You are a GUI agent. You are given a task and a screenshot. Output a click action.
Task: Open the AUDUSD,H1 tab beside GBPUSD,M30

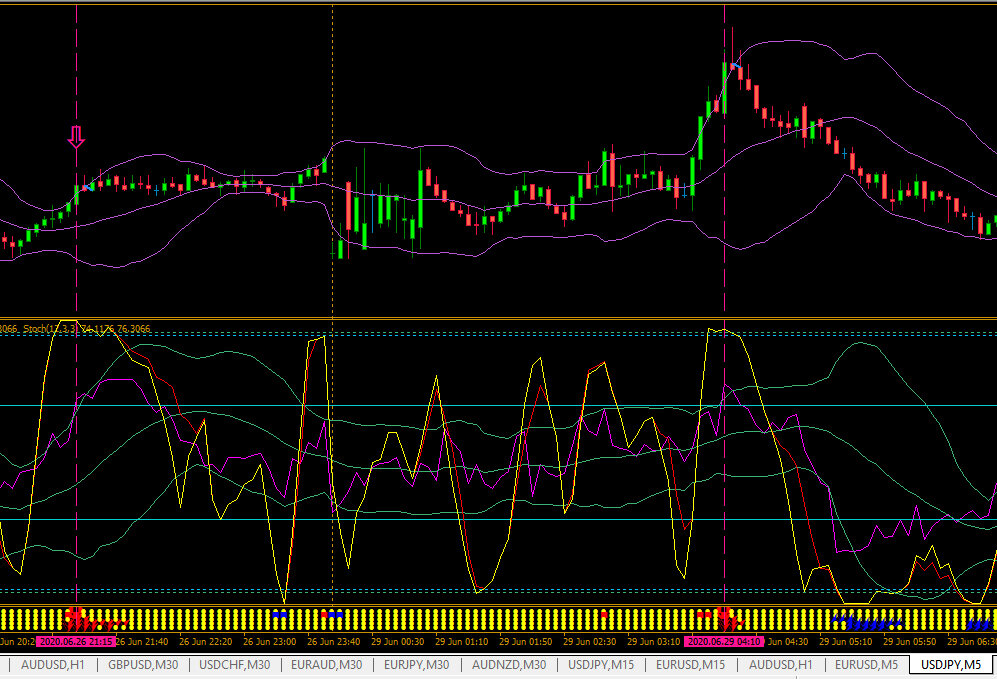(x=52, y=665)
